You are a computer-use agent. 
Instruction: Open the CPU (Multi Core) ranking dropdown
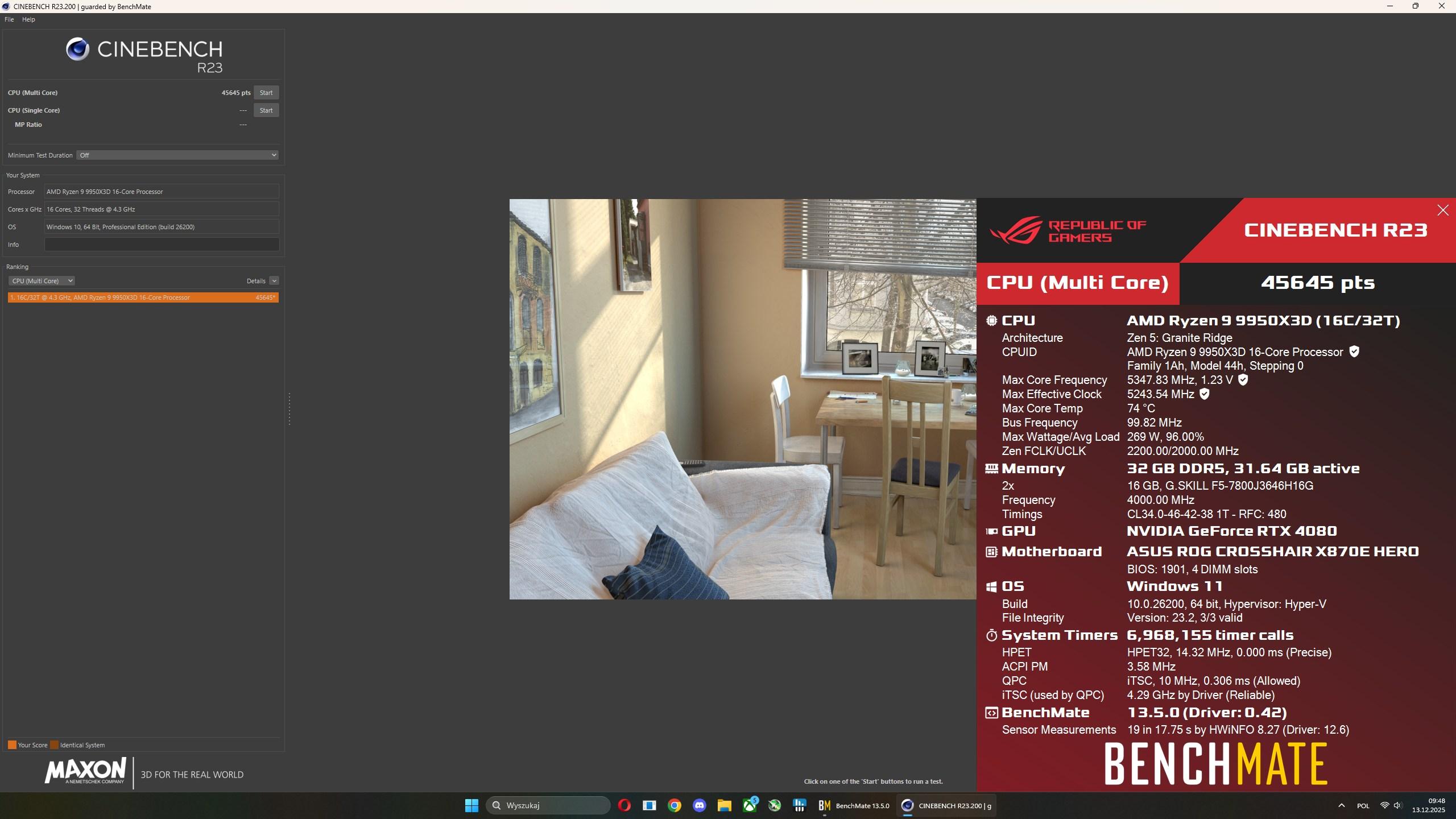(x=42, y=281)
